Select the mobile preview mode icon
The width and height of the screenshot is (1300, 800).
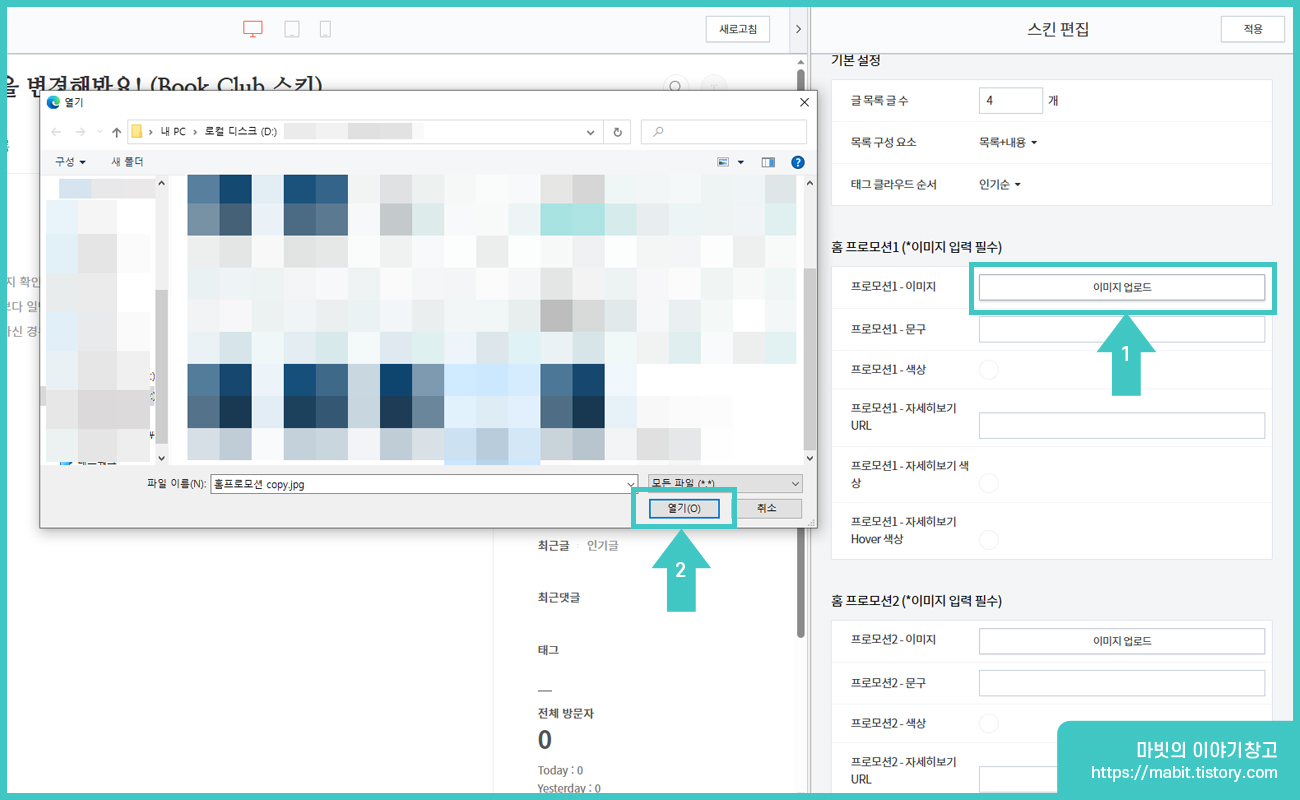click(x=325, y=29)
